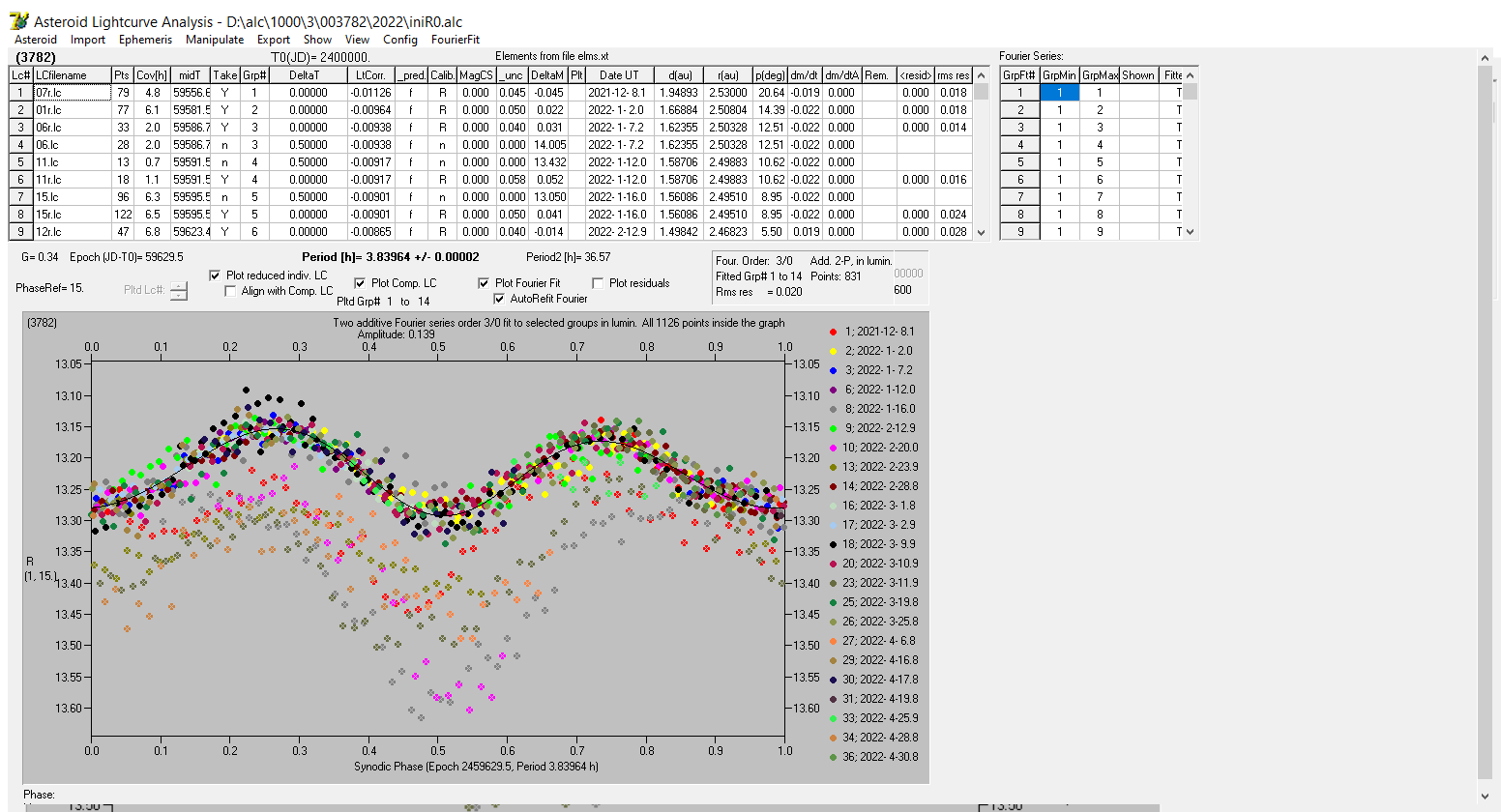Enable Align with Comp. LC checkbox
The width and height of the screenshot is (1501, 812).
pos(230,291)
